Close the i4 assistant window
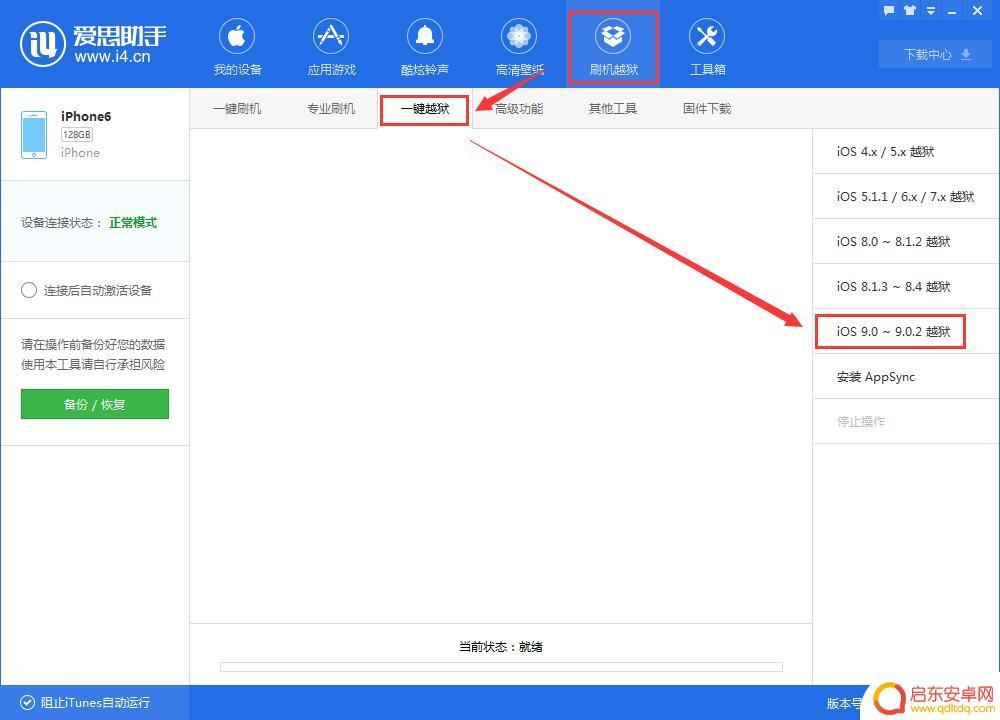The height and width of the screenshot is (720, 1000). pyautogui.click(x=977, y=10)
